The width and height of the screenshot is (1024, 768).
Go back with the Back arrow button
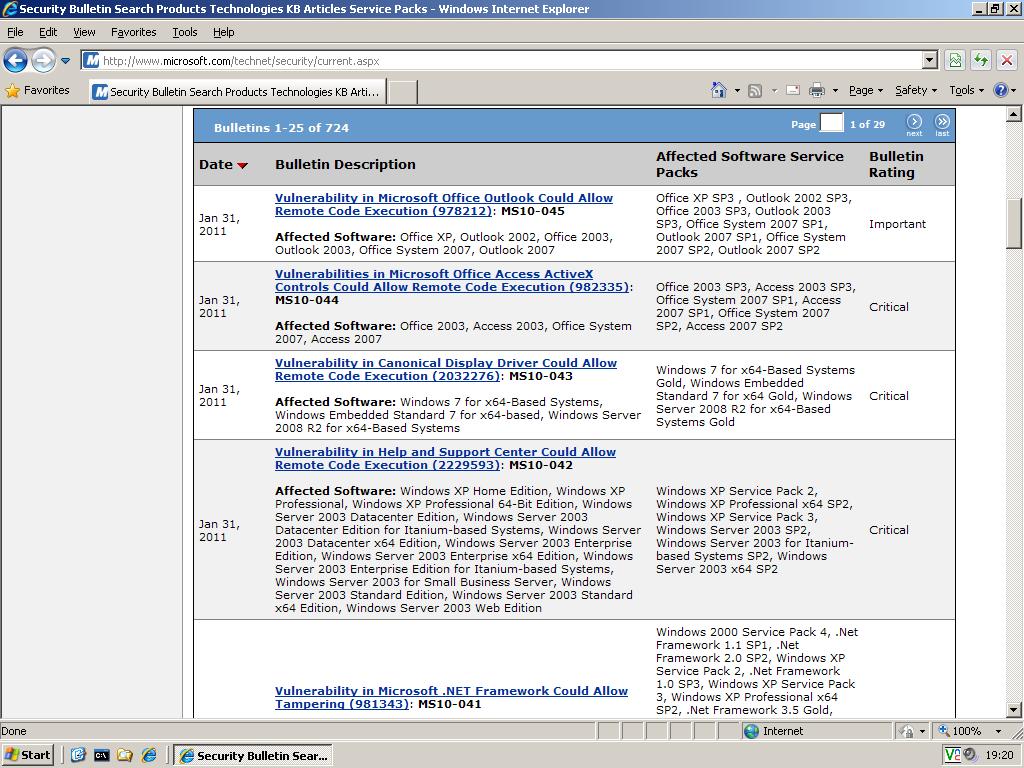tap(15, 61)
